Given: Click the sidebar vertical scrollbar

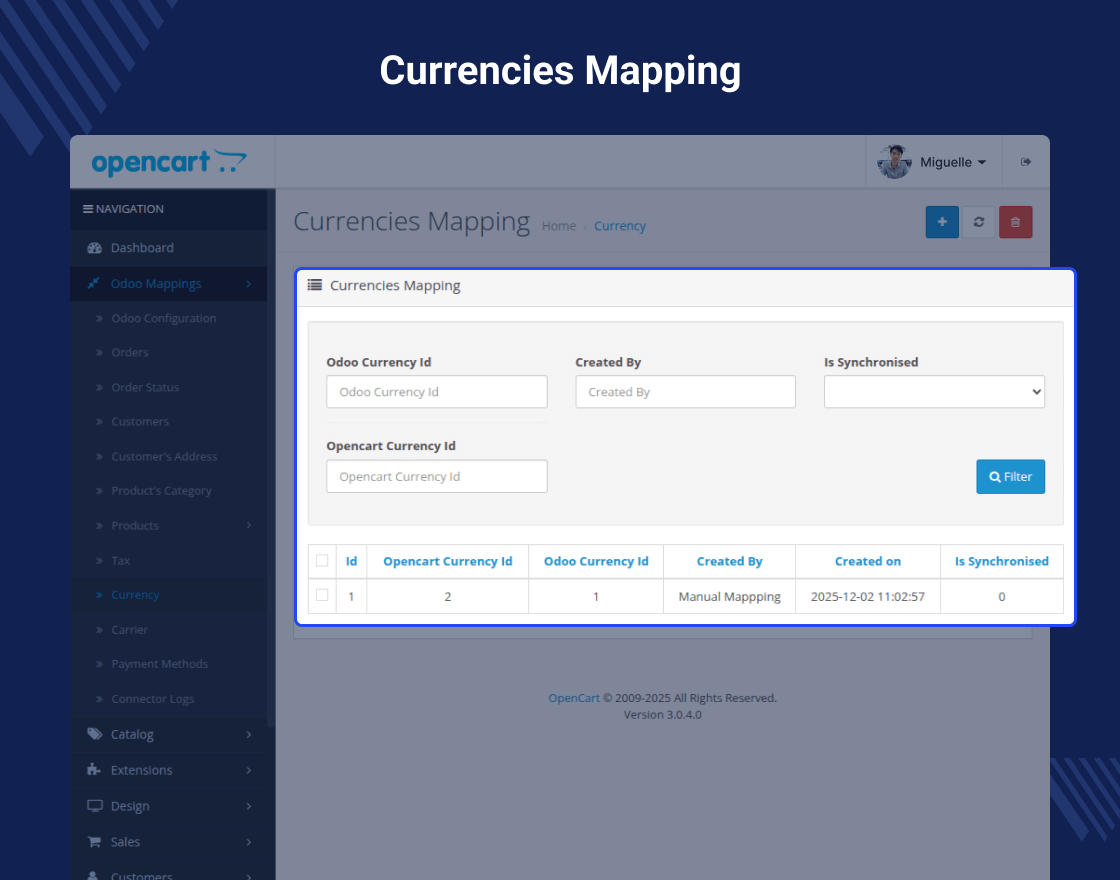Looking at the screenshot, I should [x=271, y=457].
